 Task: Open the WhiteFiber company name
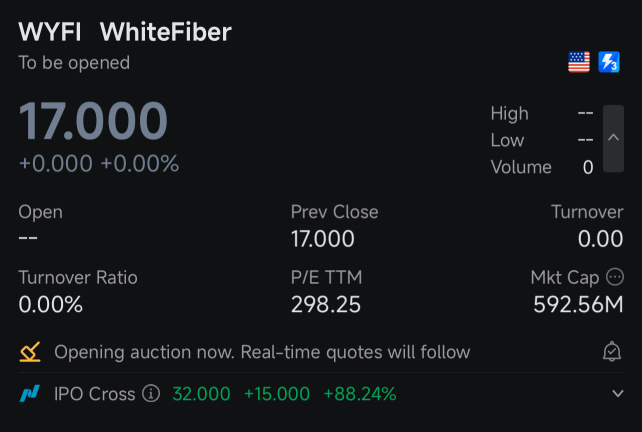[x=166, y=32]
